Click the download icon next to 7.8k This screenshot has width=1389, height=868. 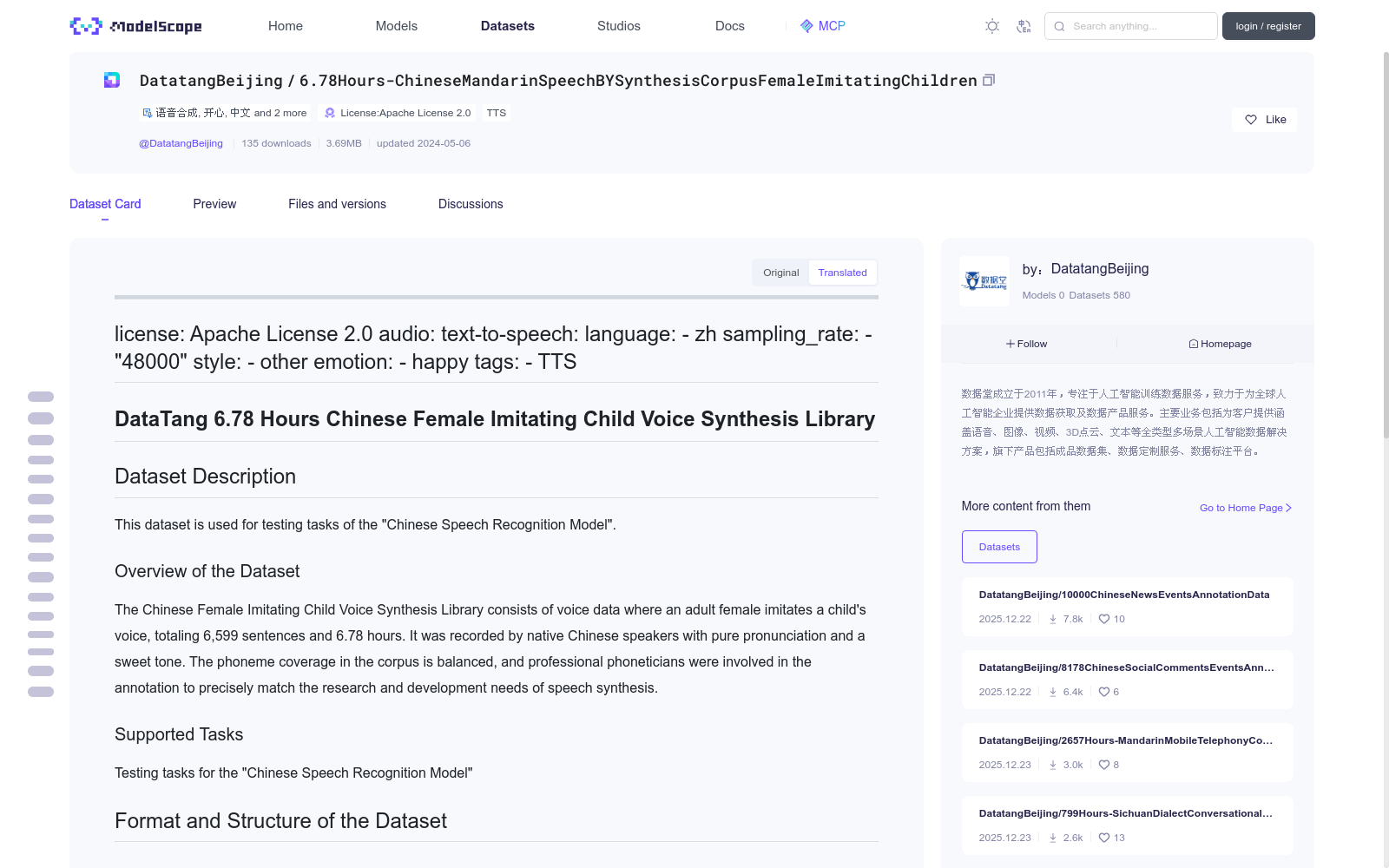click(x=1053, y=619)
